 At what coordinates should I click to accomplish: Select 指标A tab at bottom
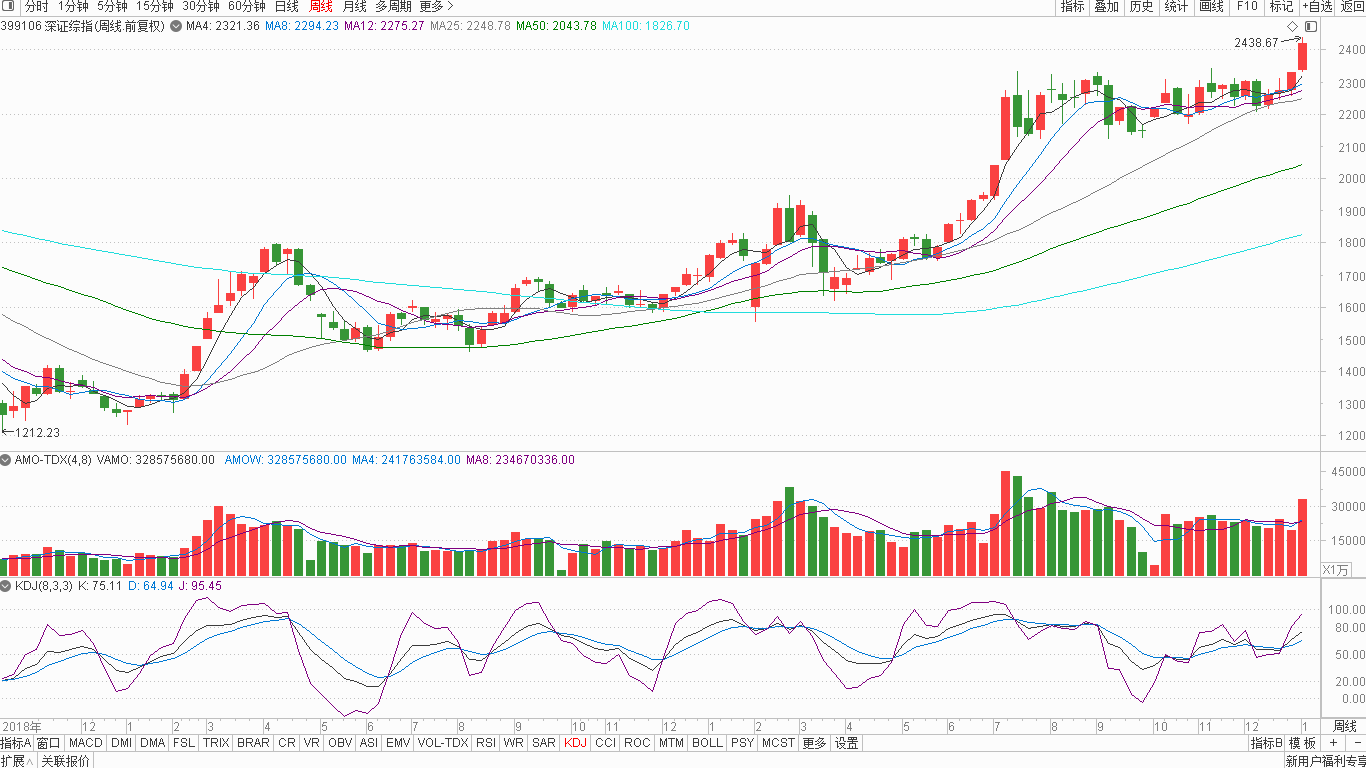tap(16, 743)
